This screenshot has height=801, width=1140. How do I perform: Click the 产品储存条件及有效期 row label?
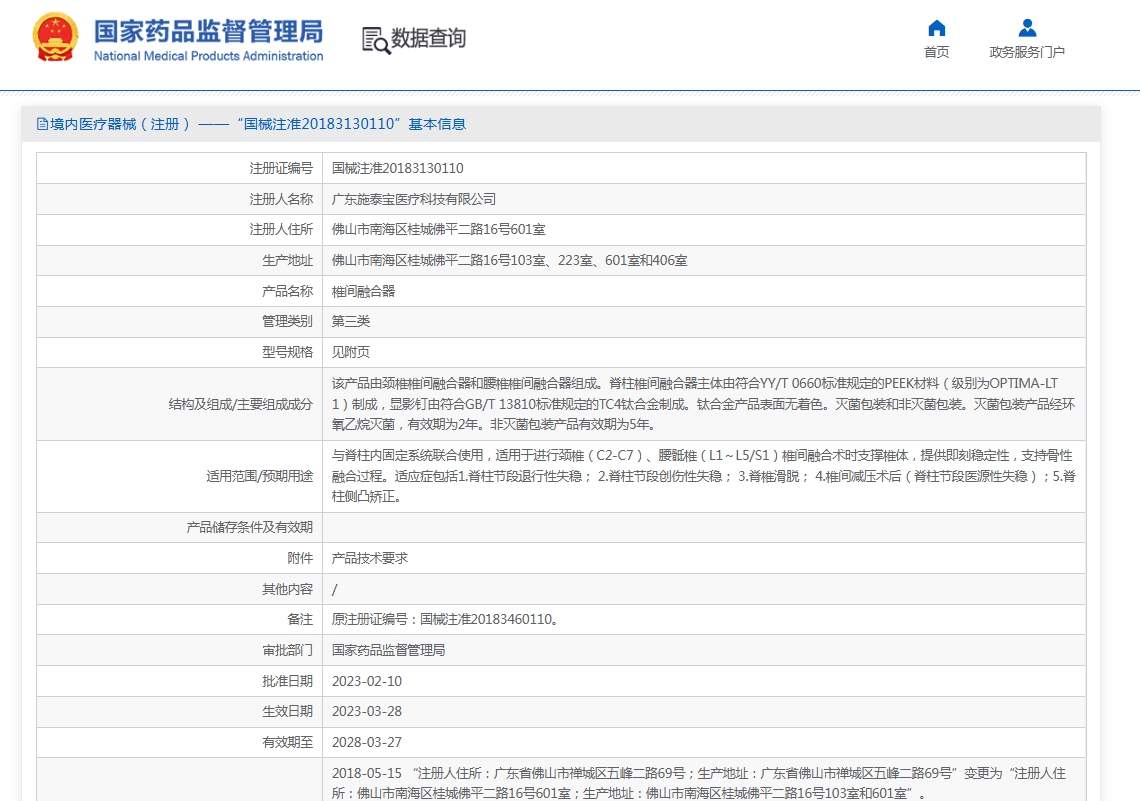(x=249, y=528)
